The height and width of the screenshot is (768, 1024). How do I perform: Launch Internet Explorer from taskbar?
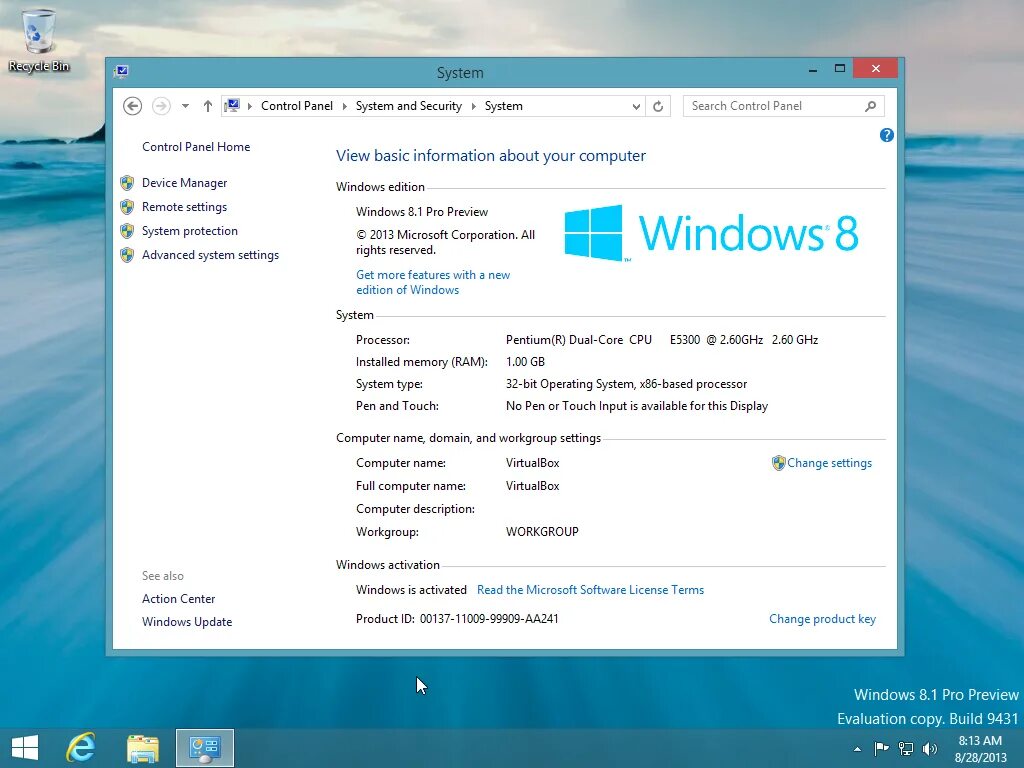(81, 748)
